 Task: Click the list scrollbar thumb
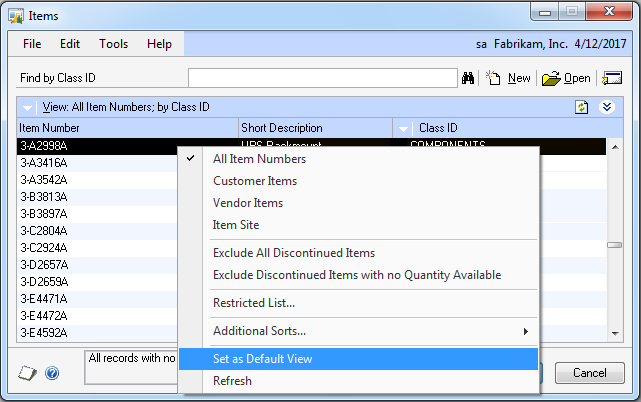(x=614, y=245)
